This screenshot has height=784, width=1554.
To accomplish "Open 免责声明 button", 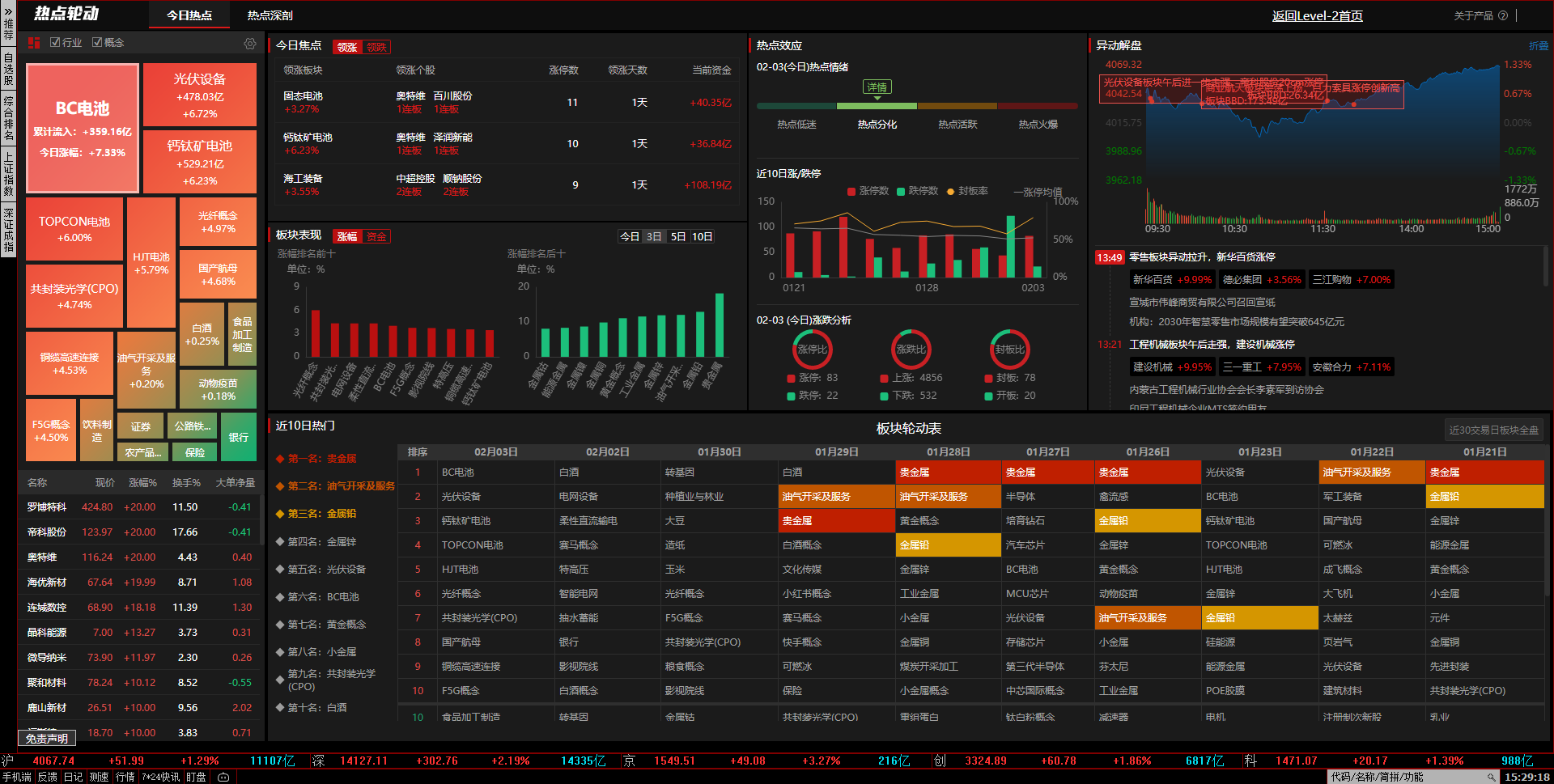I will pyautogui.click(x=46, y=738).
